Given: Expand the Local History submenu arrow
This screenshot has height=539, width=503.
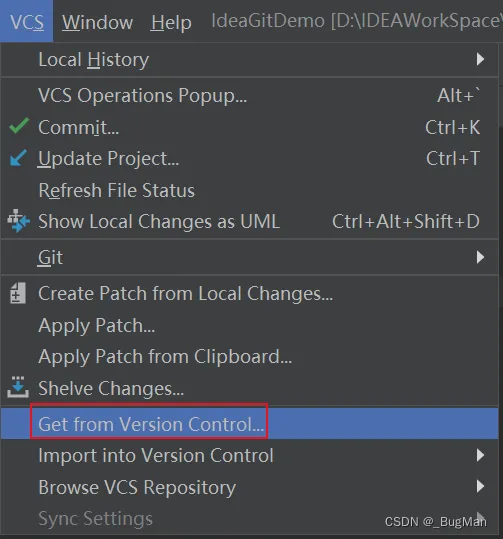Looking at the screenshot, I should point(480,59).
